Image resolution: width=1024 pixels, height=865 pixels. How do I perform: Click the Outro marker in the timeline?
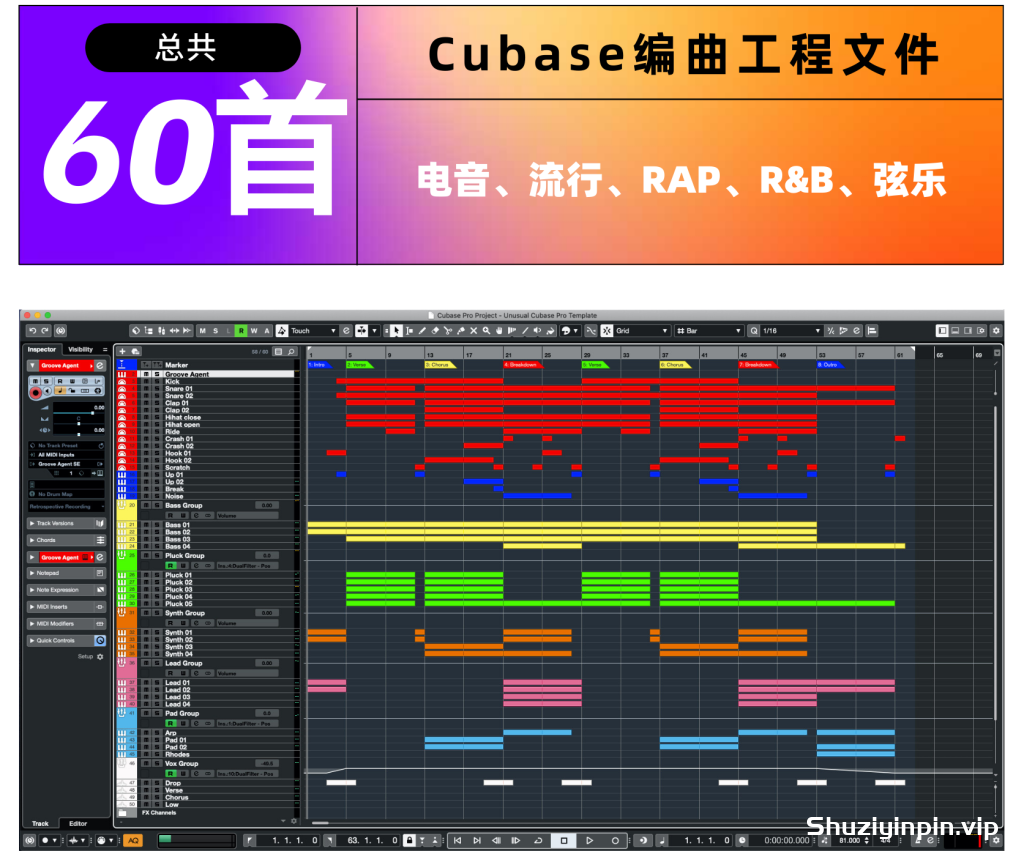829,365
